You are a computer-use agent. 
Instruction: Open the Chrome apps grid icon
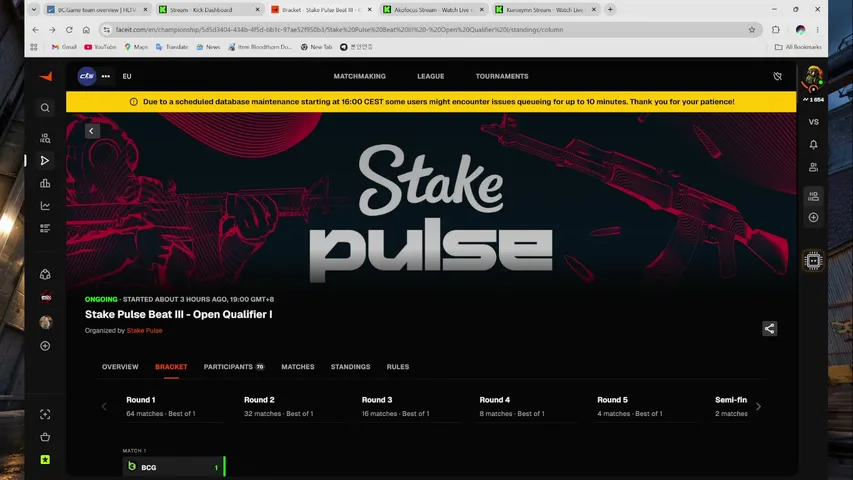coord(34,47)
